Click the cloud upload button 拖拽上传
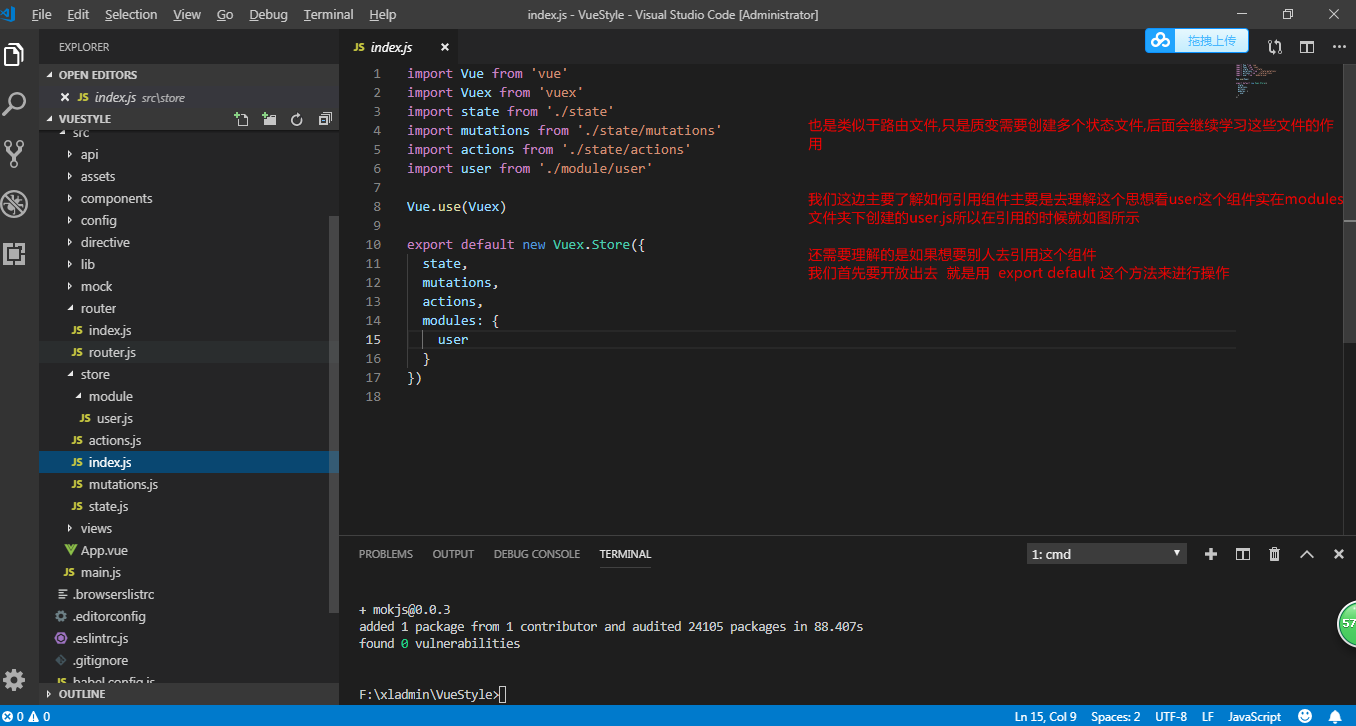Screen dimensions: 1356x726 pyautogui.click(x=1197, y=41)
